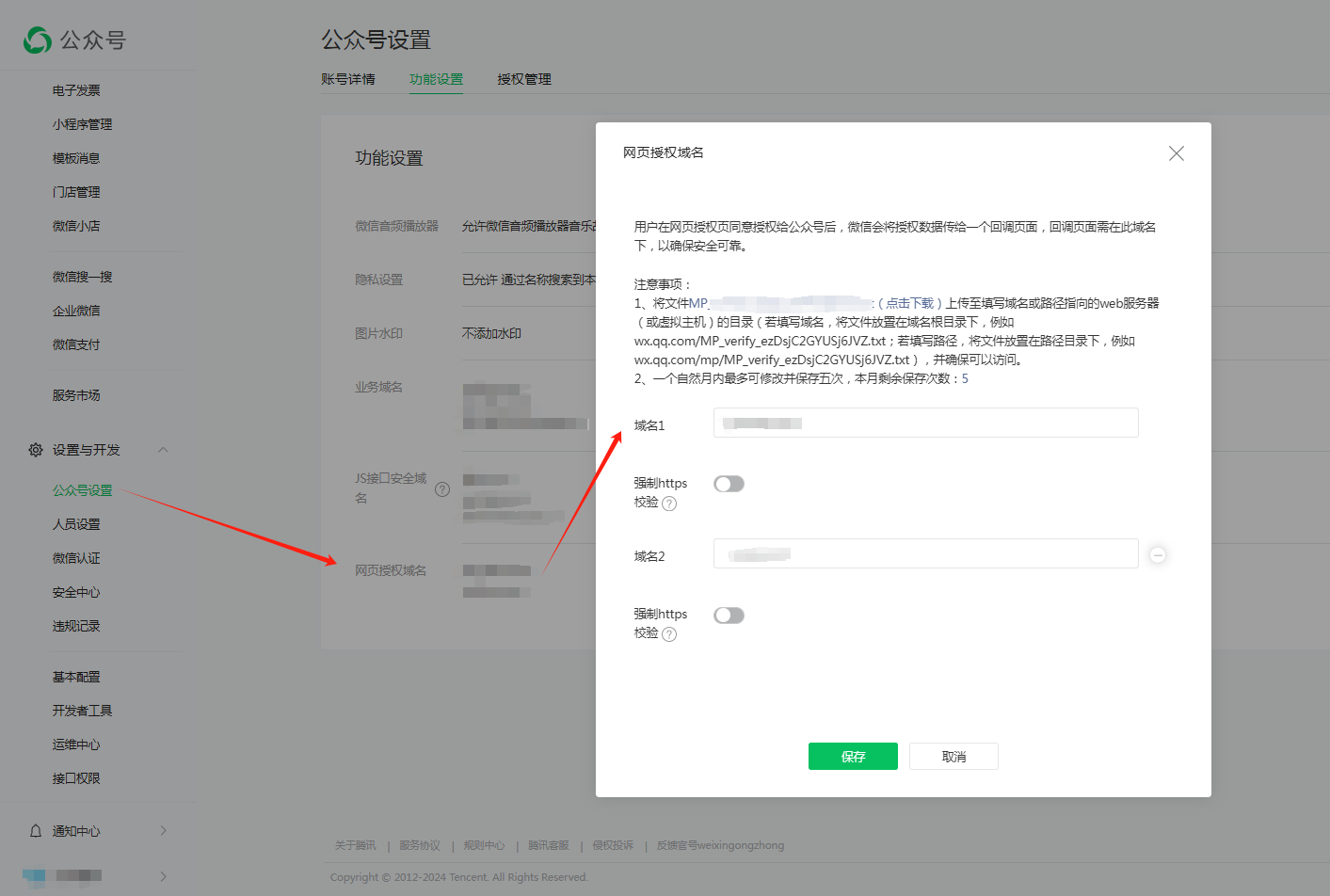The width and height of the screenshot is (1330, 896).
Task: Open 基本配置 in the sidebar
Action: pos(76,677)
